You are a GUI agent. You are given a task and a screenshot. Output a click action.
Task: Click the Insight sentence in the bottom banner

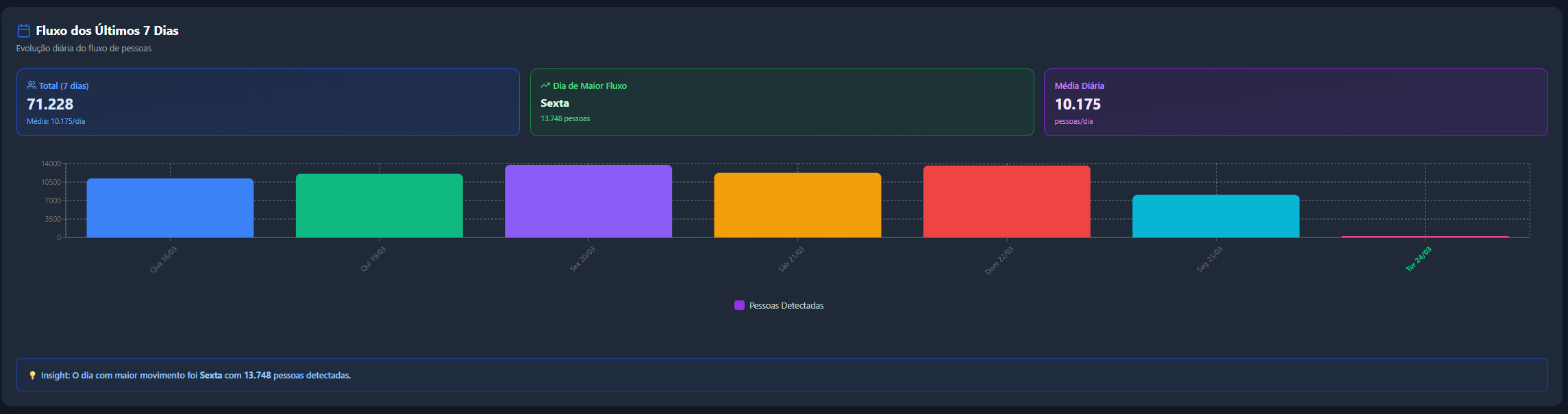pyautogui.click(x=196, y=376)
